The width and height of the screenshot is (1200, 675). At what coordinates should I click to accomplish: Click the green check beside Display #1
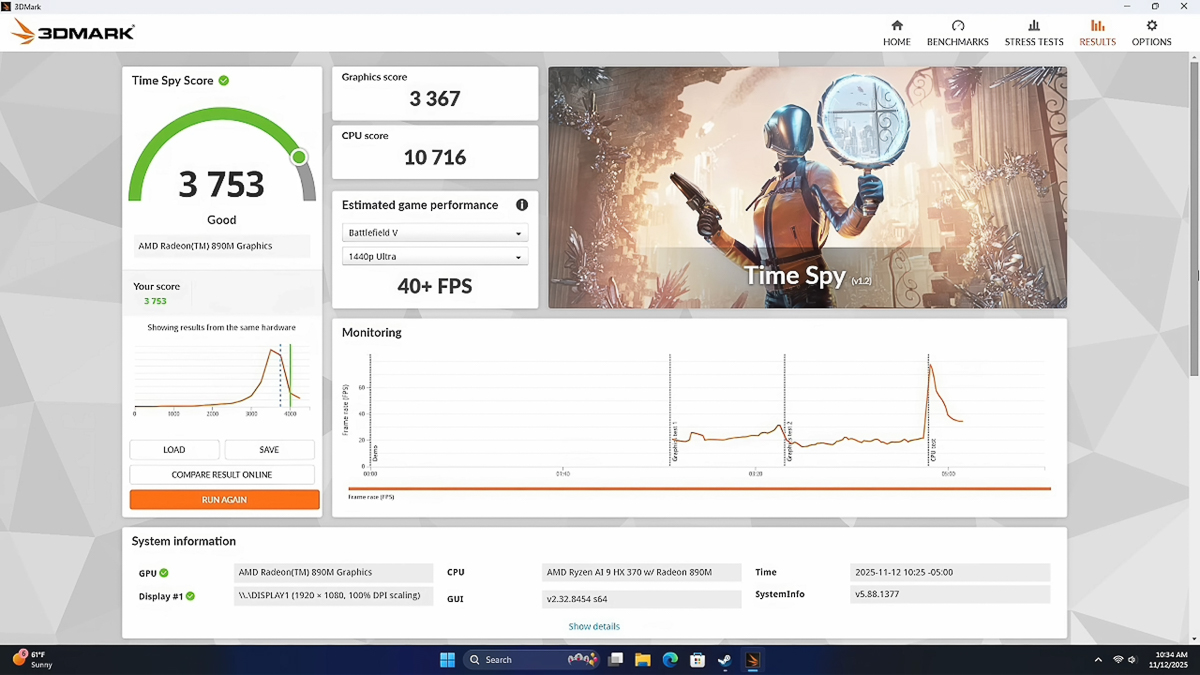click(190, 596)
